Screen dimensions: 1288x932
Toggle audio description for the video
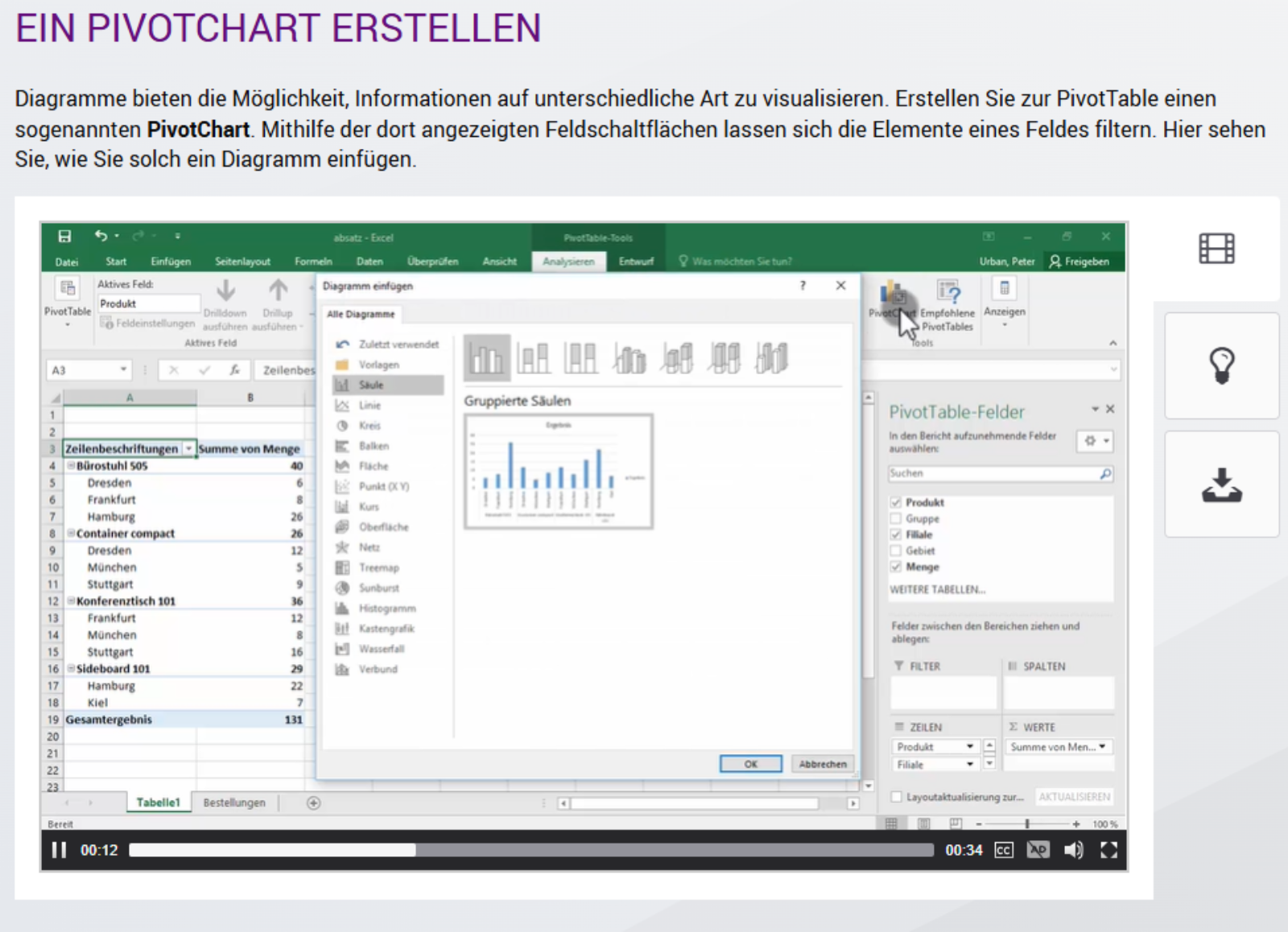(1038, 850)
